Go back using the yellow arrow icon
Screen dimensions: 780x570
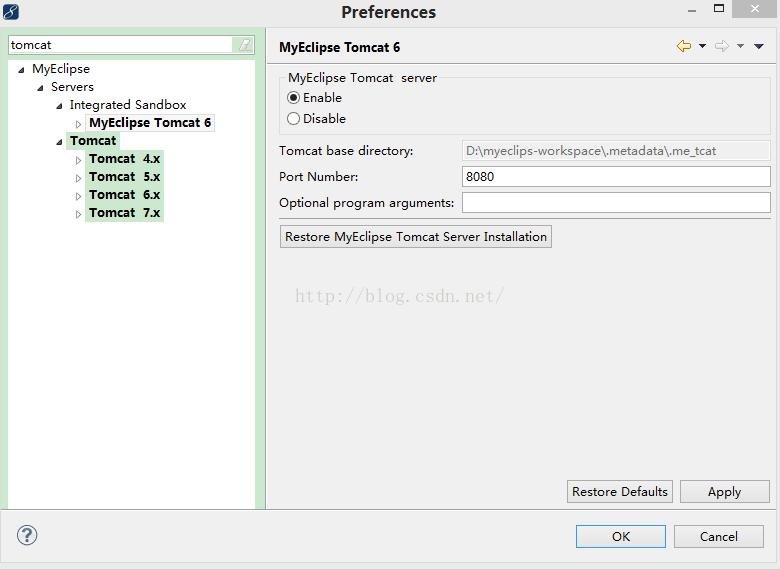[x=684, y=46]
